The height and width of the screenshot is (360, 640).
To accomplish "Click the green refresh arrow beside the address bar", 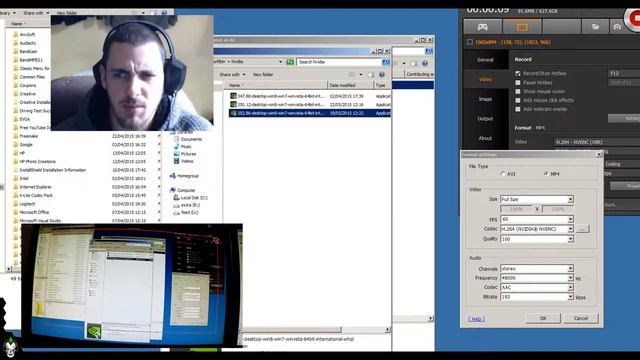I will [x=290, y=62].
